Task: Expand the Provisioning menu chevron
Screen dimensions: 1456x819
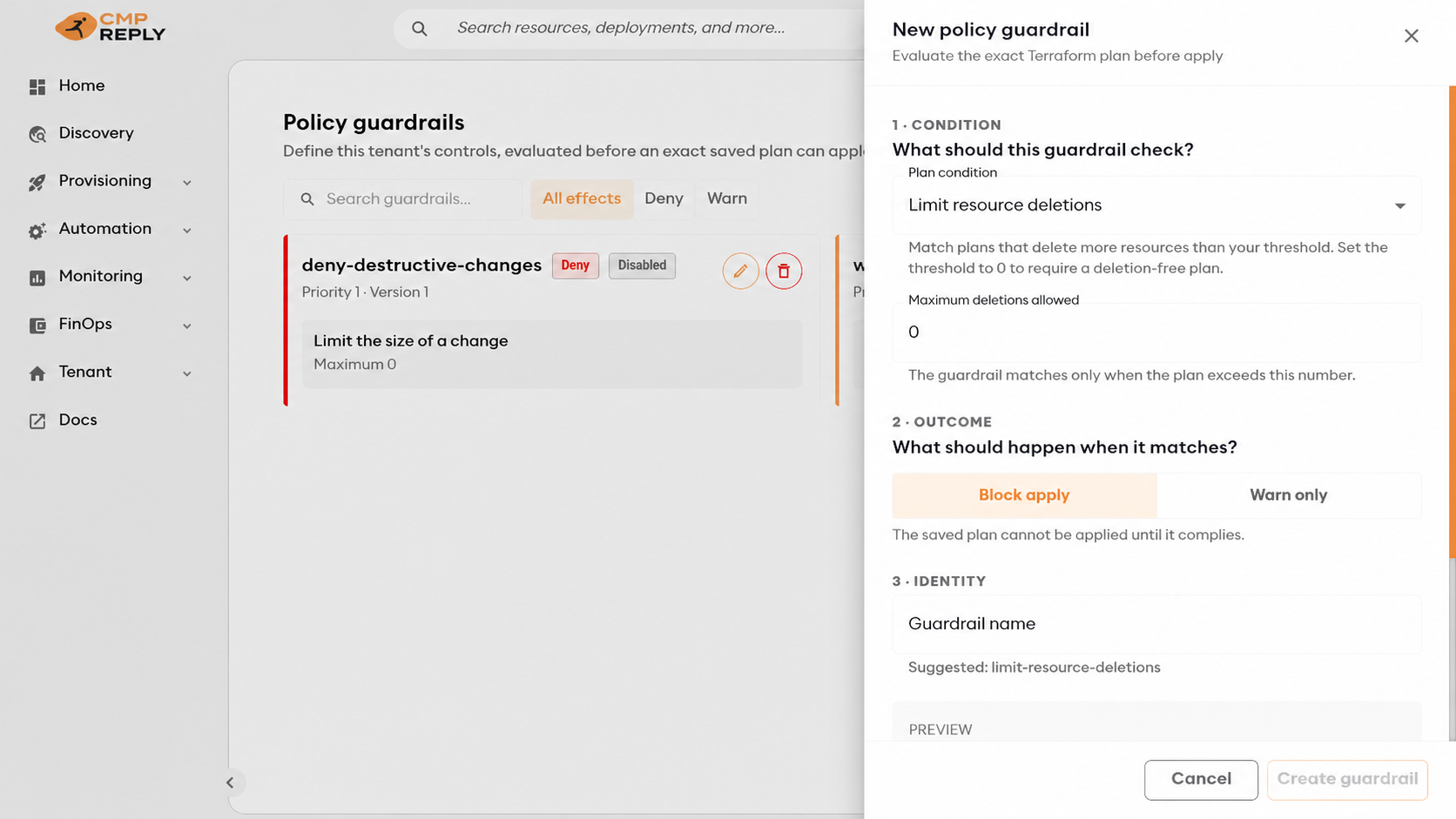Action: click(187, 182)
